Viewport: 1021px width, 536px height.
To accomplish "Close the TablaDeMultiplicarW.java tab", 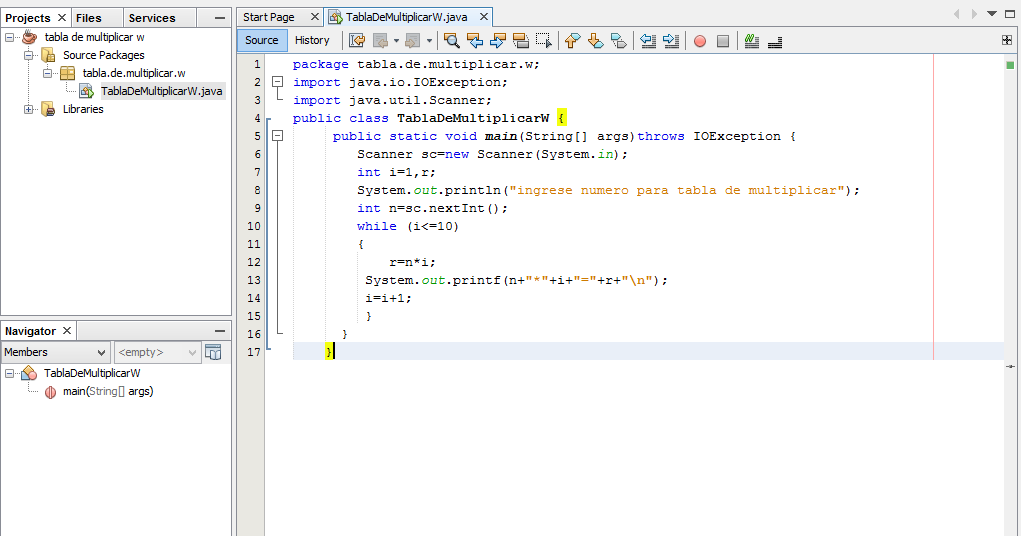I will [x=484, y=17].
